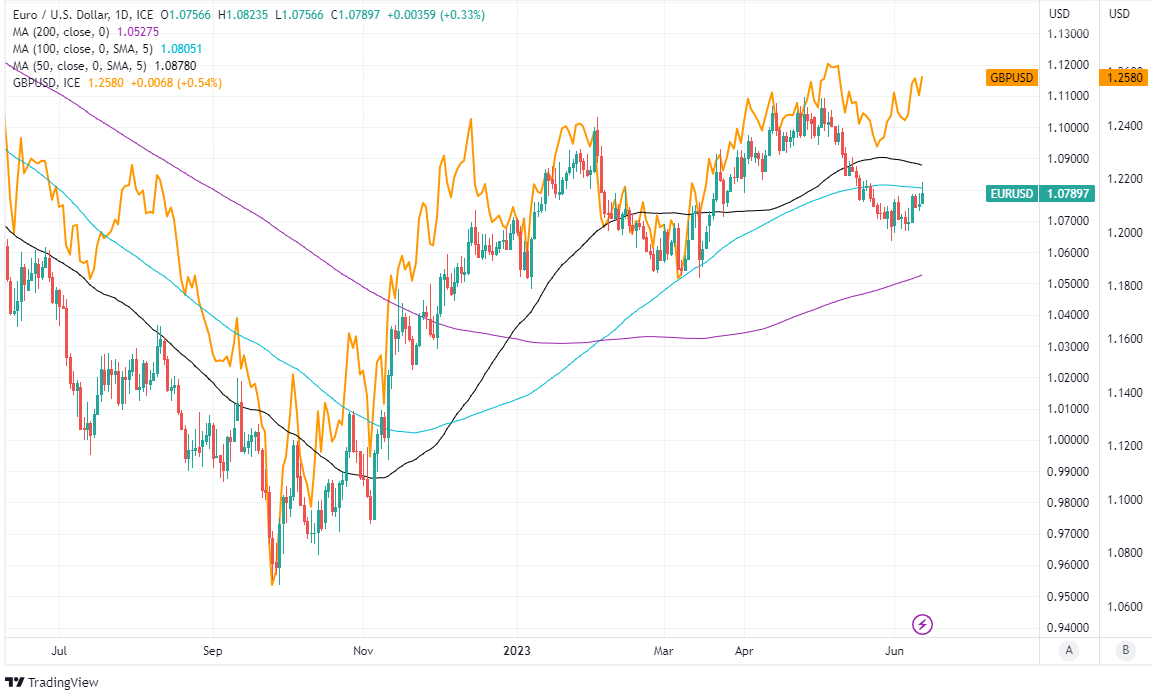This screenshot has width=1153, height=695.
Task: Click the purple lightning bolt icon
Action: coord(923,624)
